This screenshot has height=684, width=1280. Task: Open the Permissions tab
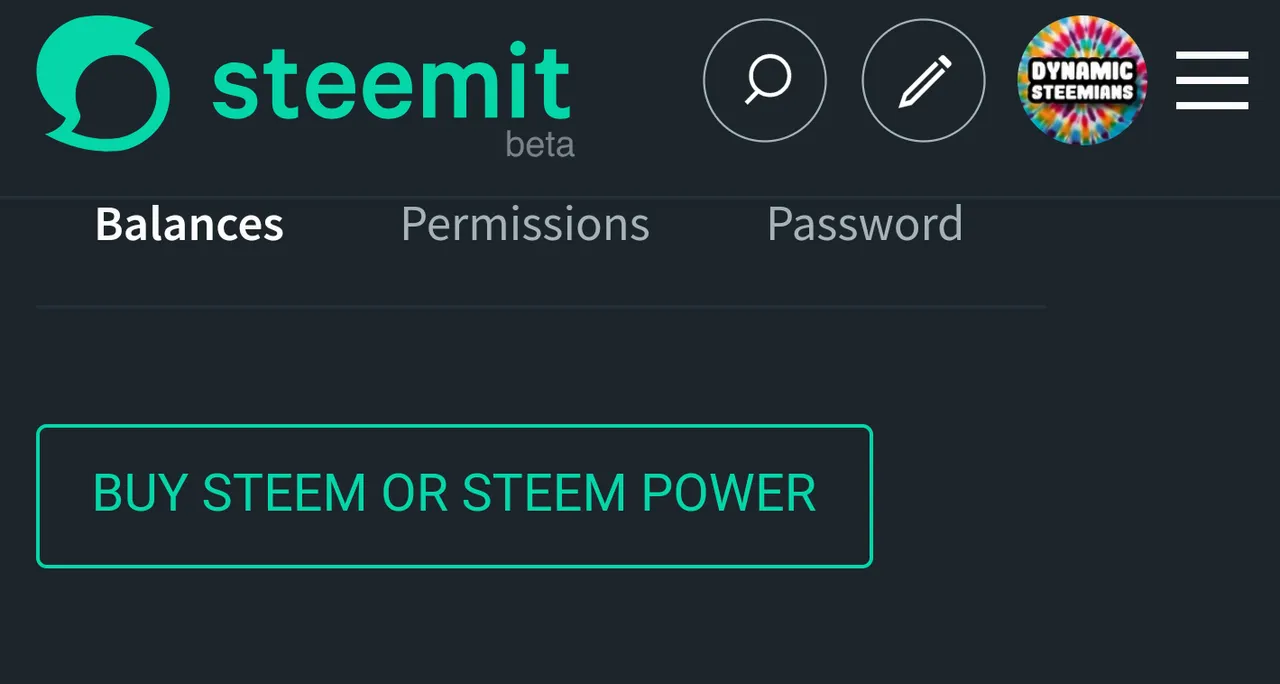(525, 224)
